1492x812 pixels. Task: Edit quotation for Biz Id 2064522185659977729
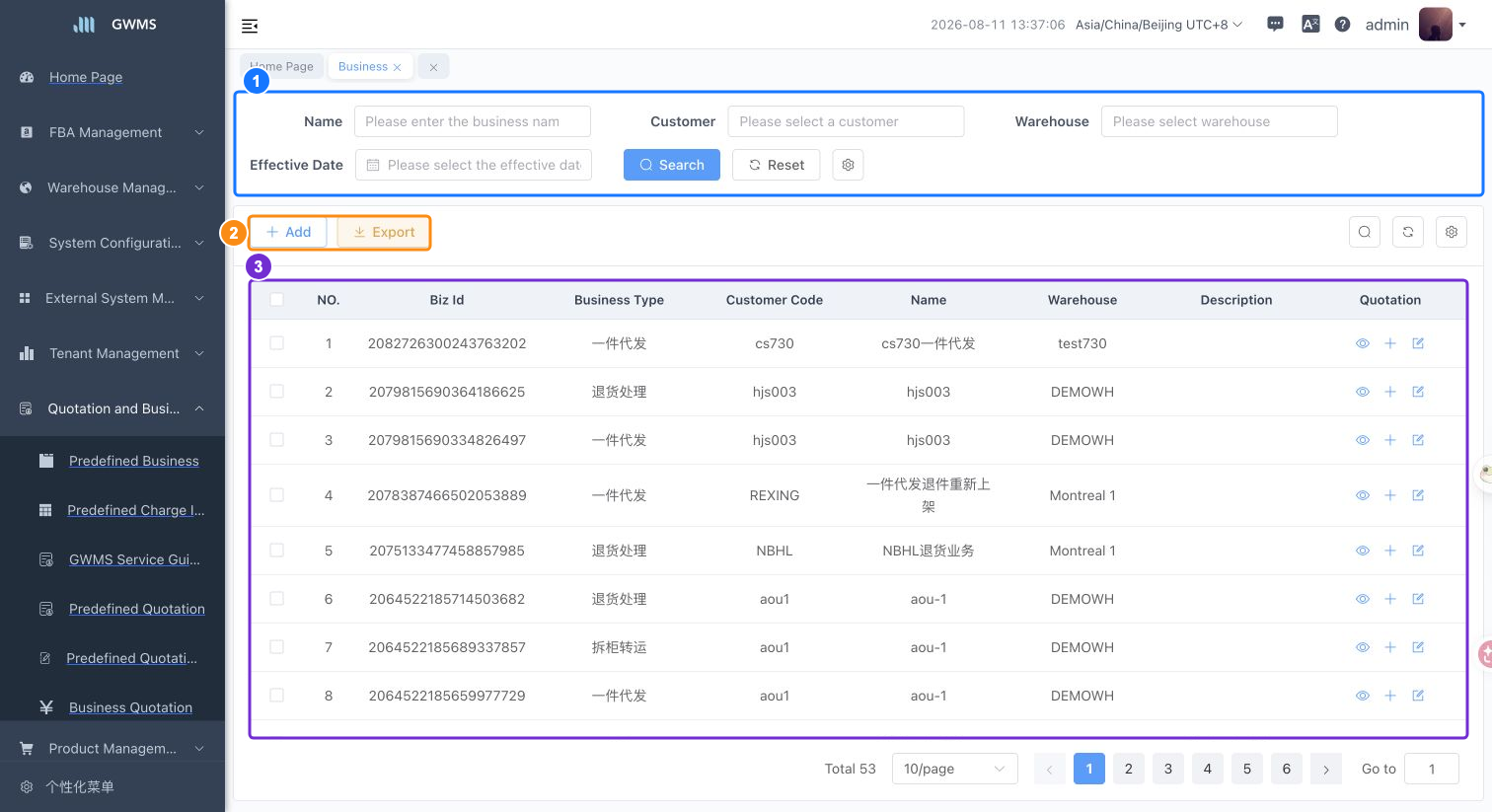pyautogui.click(x=1418, y=696)
